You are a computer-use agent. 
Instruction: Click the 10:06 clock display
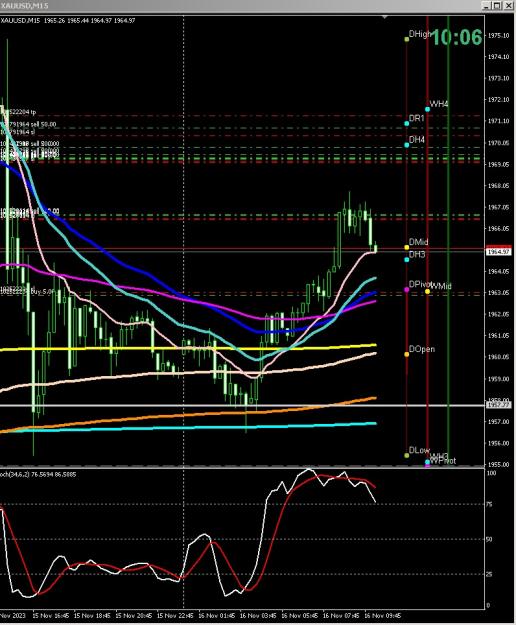pos(457,37)
